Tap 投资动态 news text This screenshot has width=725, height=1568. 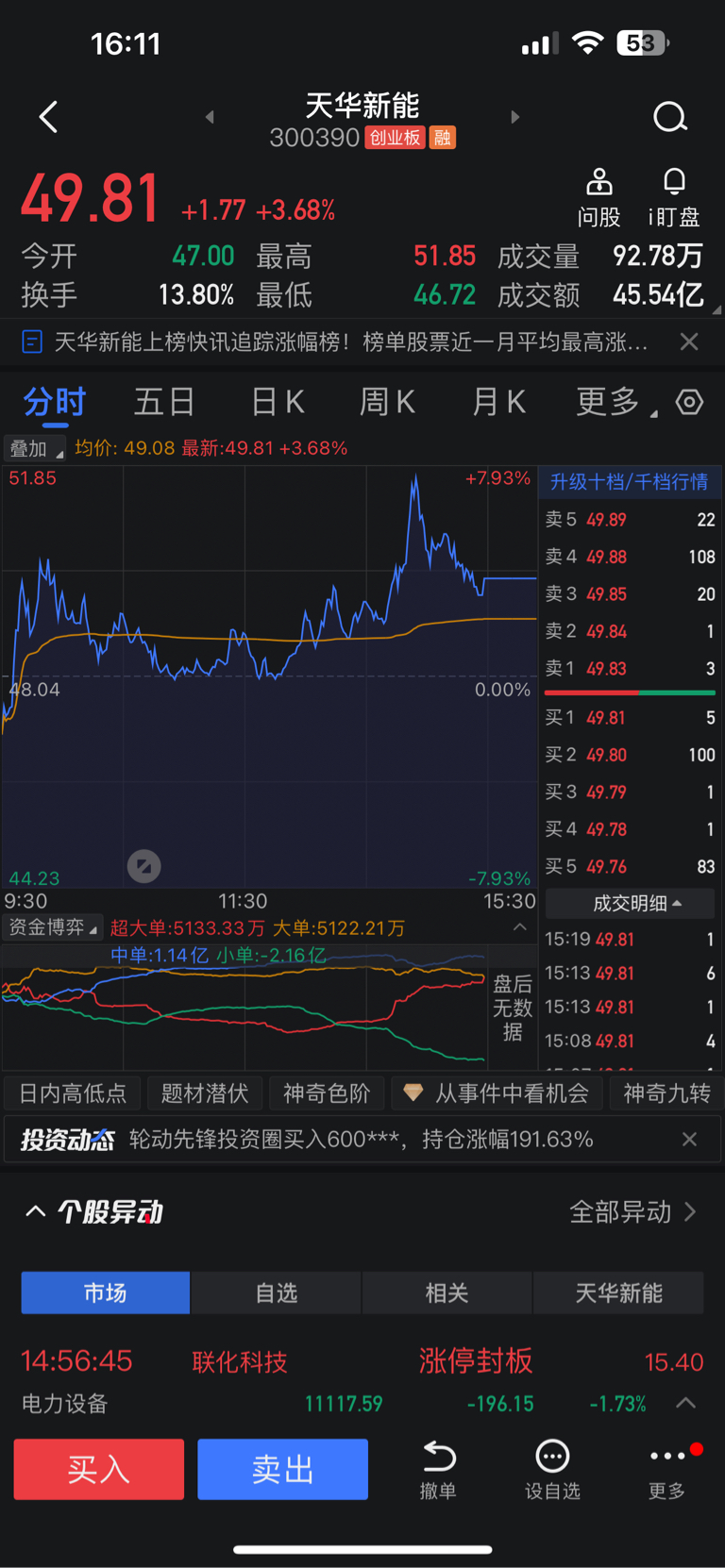tap(361, 1140)
